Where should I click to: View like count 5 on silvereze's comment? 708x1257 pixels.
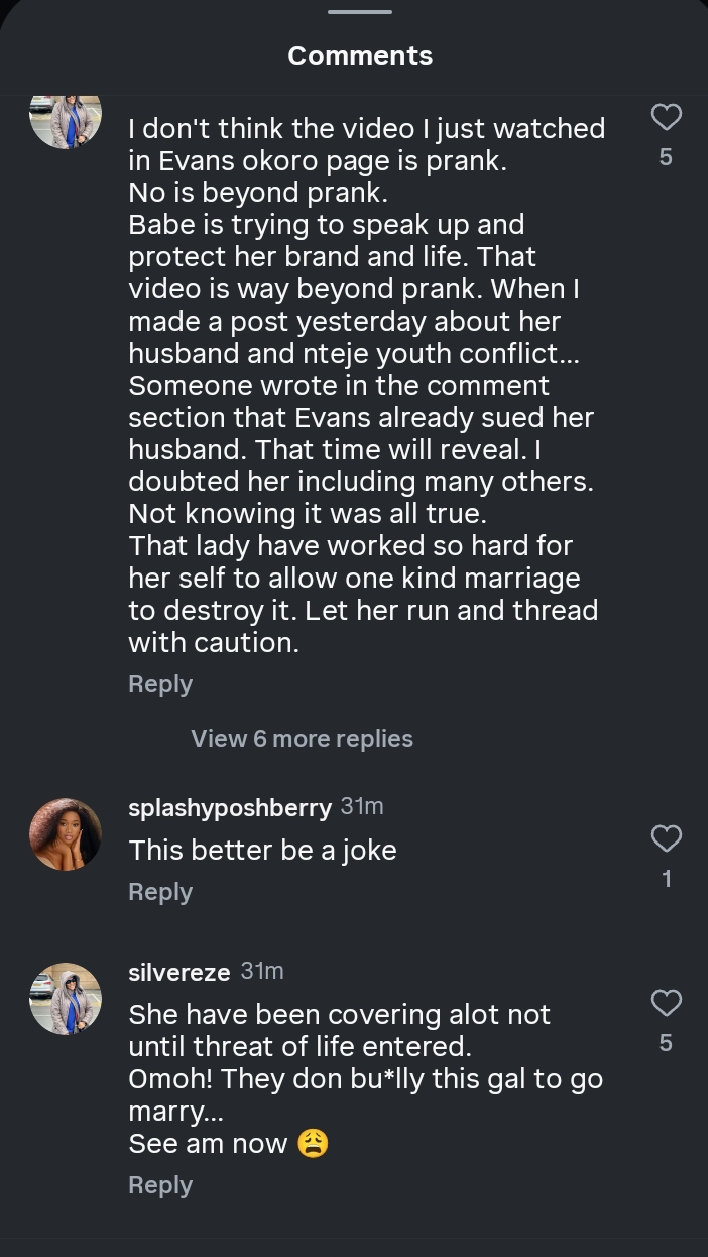[666, 1043]
